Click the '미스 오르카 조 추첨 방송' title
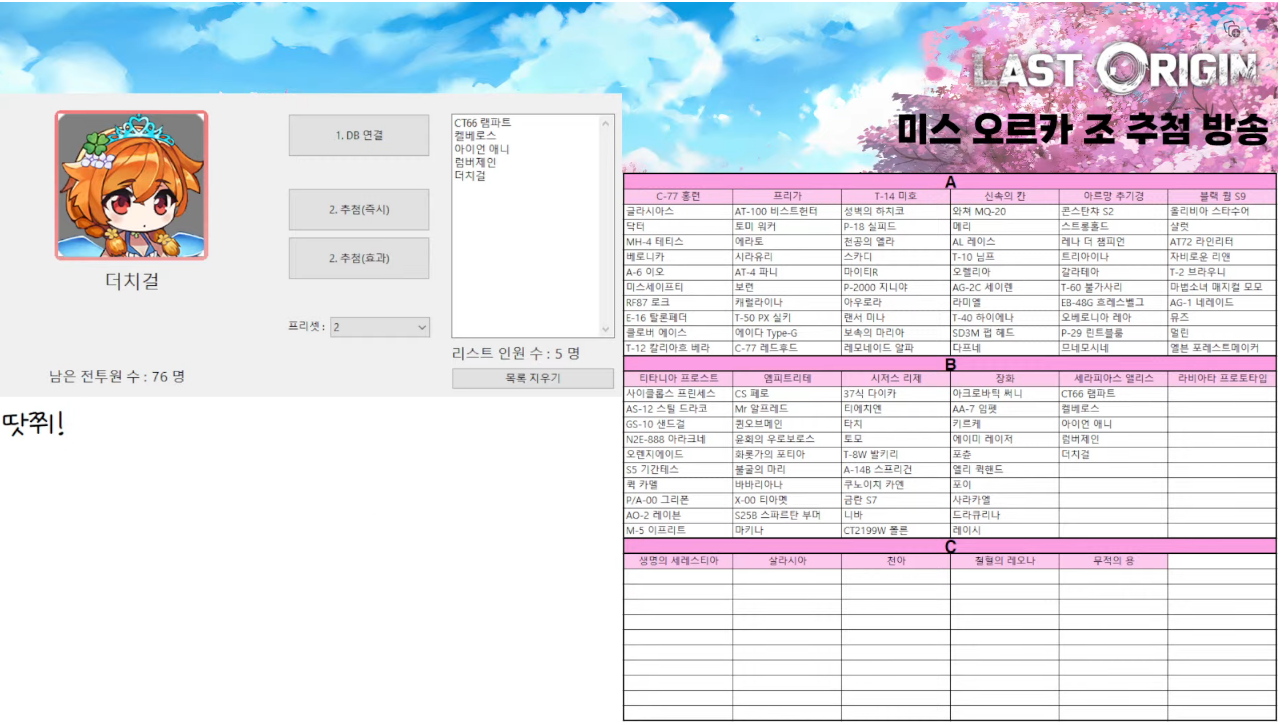This screenshot has height=725, width=1283. (1083, 130)
